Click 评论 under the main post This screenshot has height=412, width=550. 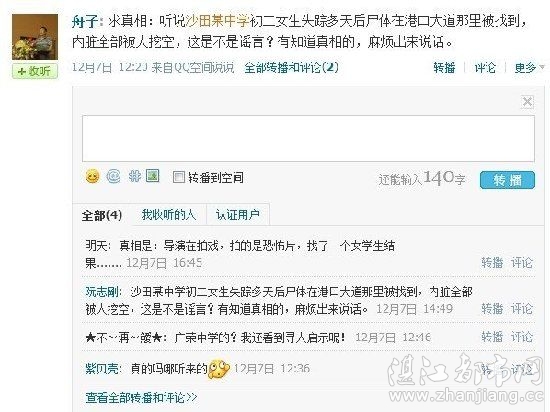click(x=485, y=67)
